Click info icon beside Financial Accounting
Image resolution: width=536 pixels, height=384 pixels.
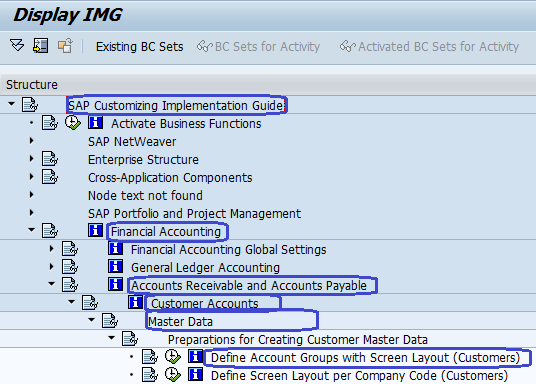[x=95, y=230]
